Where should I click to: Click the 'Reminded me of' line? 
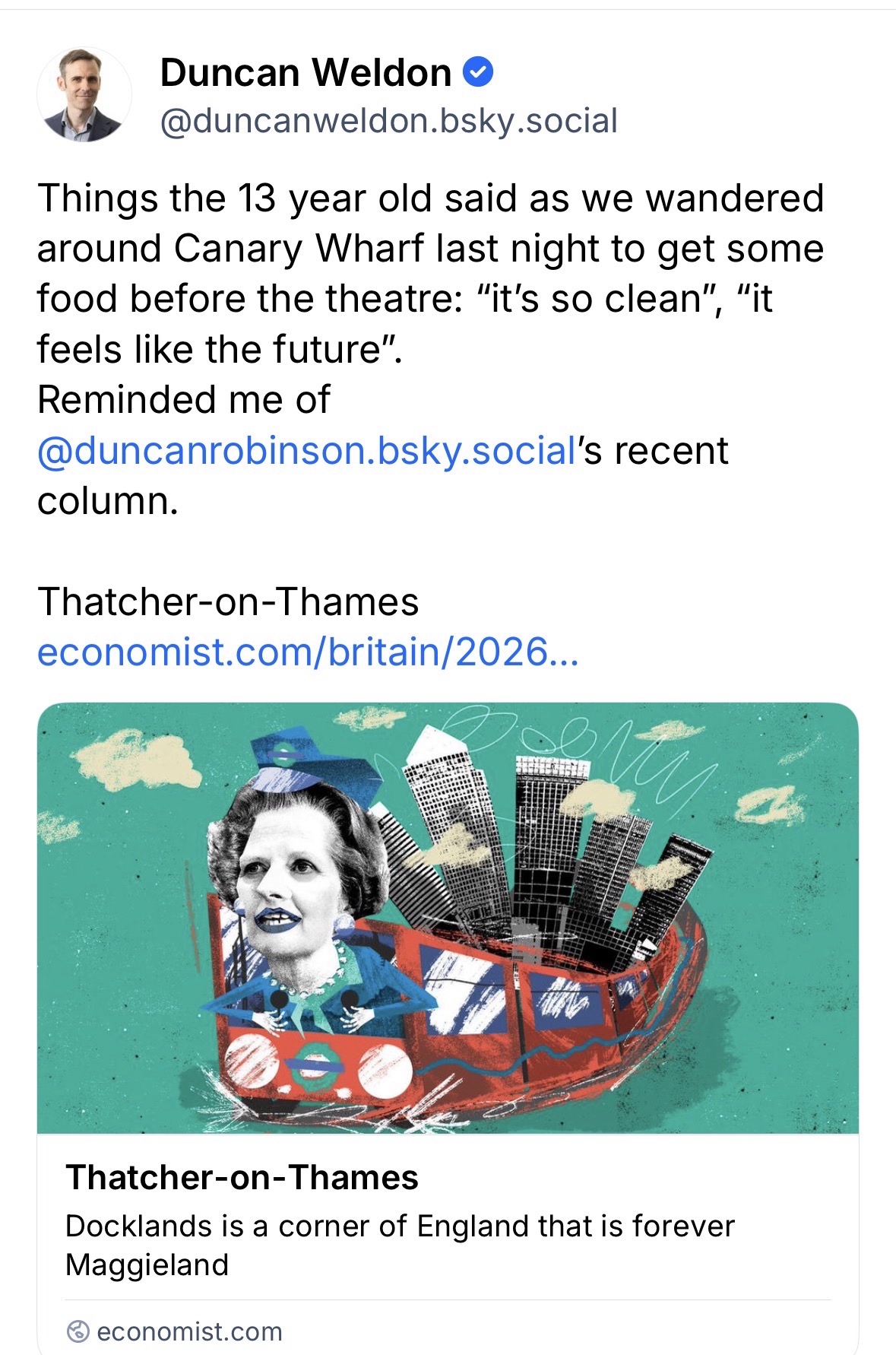[x=184, y=400]
